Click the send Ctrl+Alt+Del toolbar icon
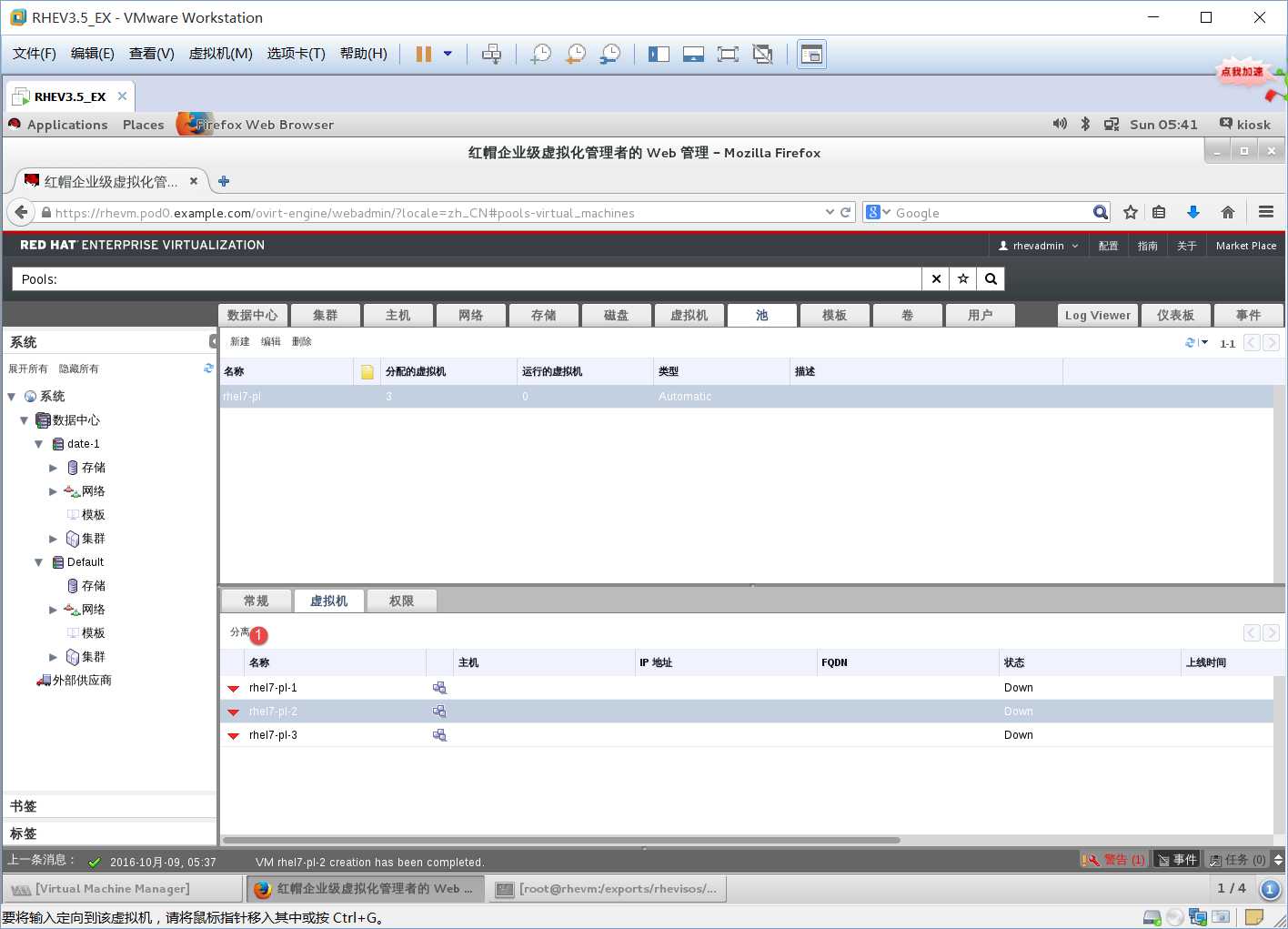This screenshot has width=1288, height=929. [x=491, y=55]
